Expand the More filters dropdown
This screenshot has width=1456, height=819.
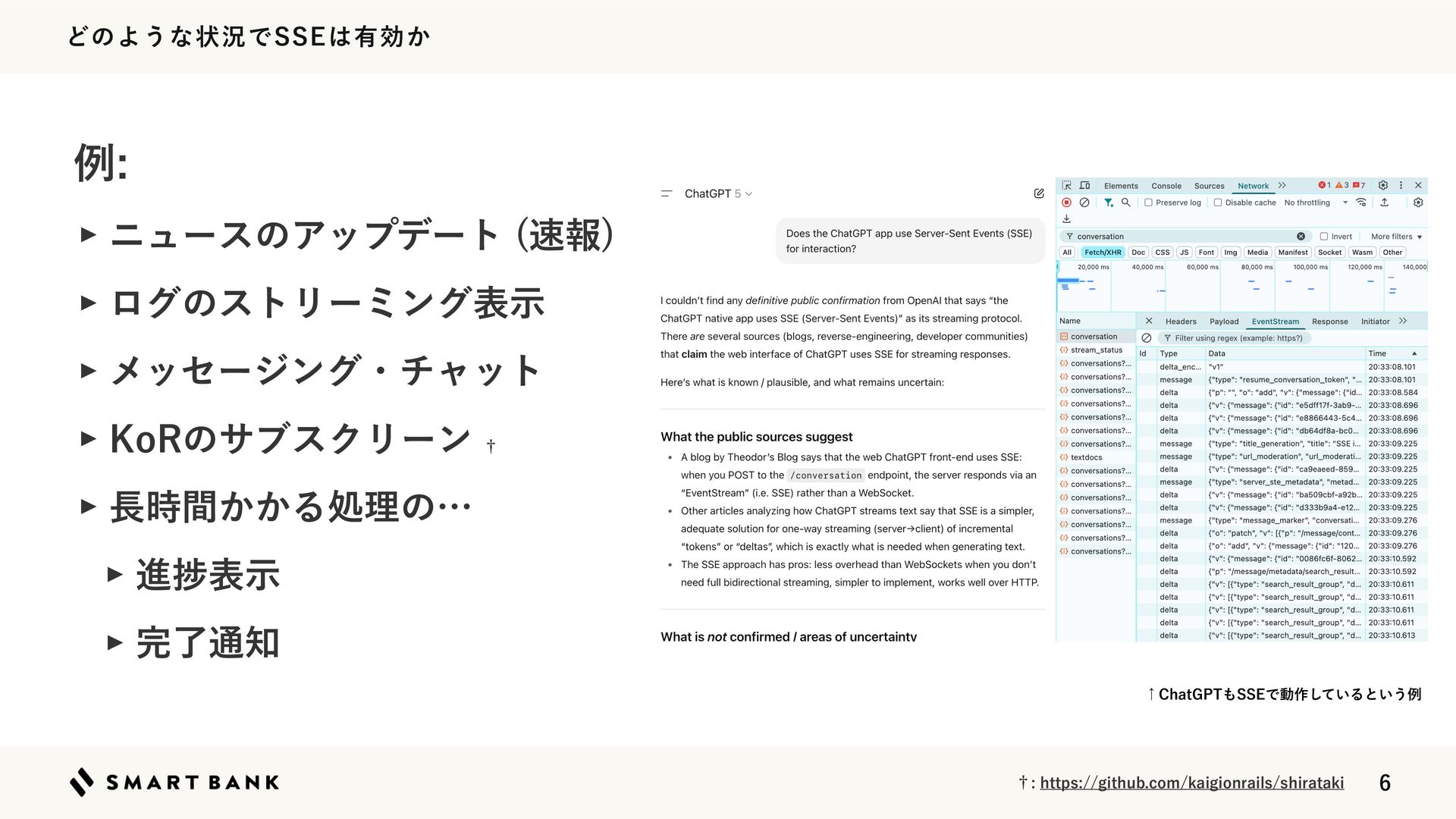click(x=1396, y=237)
